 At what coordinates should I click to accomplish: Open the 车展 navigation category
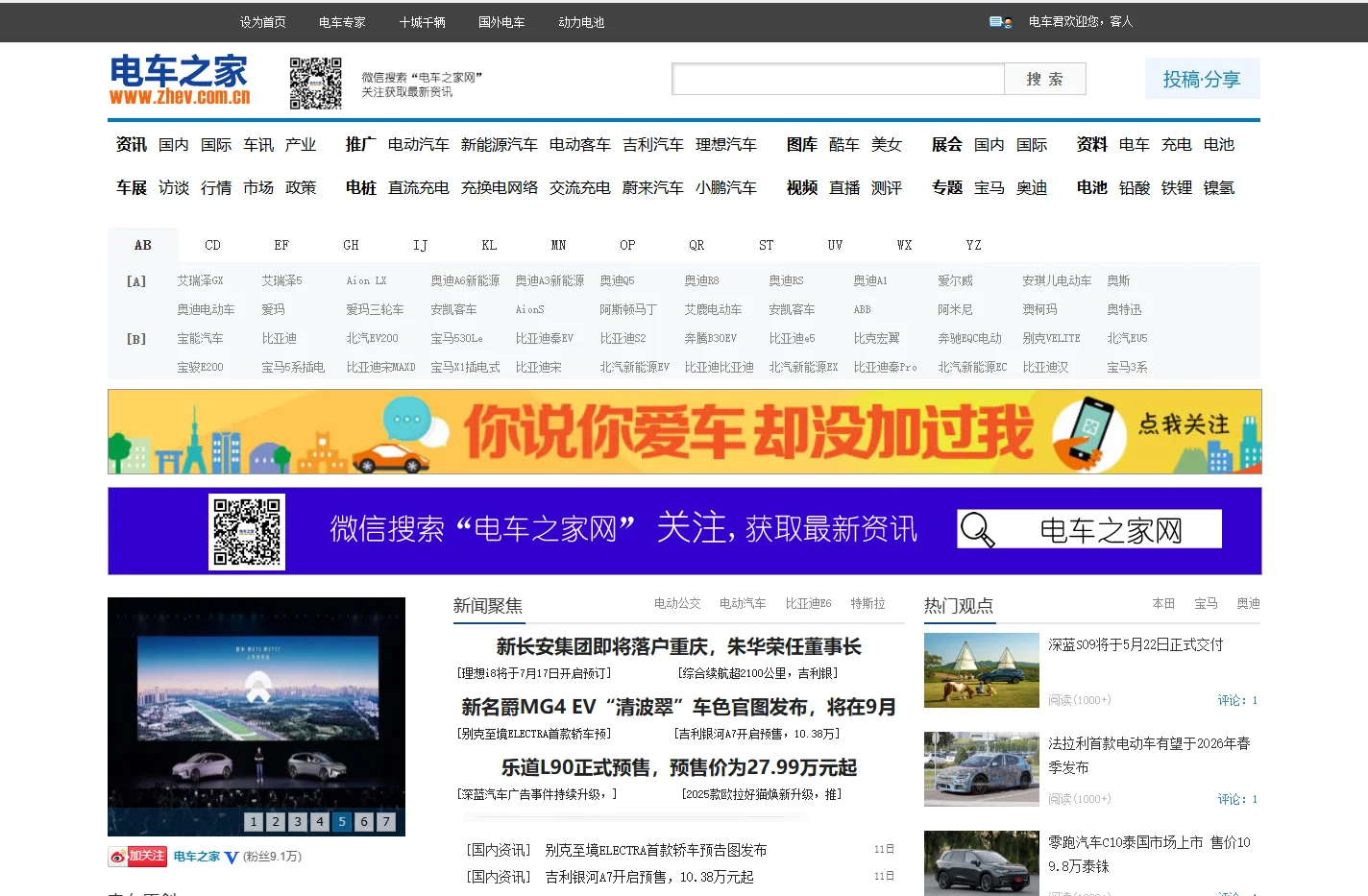132,187
